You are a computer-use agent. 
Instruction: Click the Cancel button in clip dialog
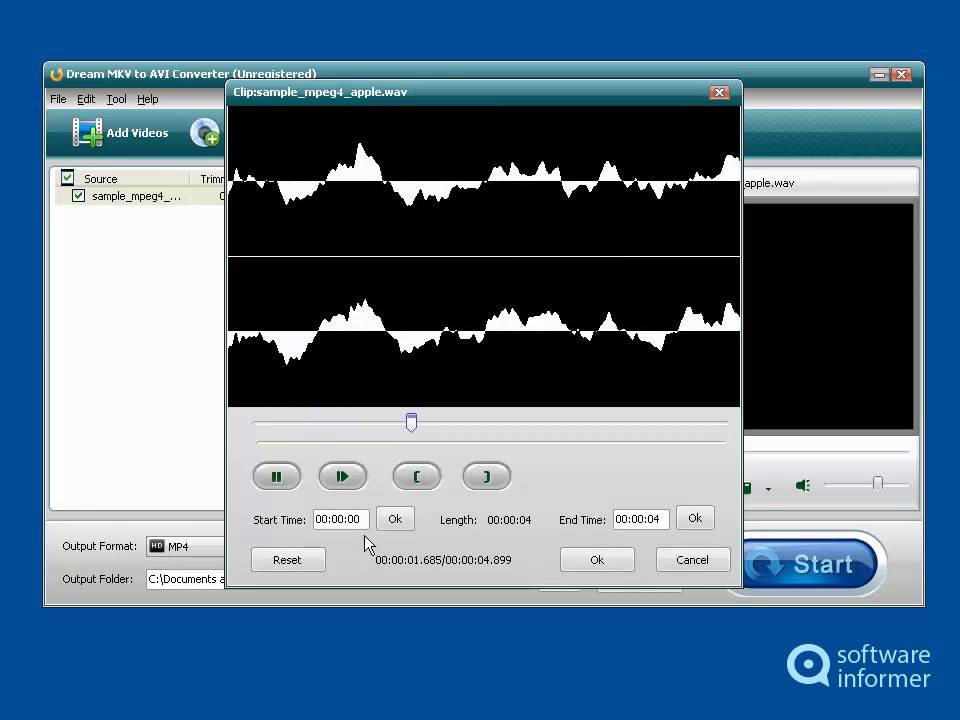point(692,560)
